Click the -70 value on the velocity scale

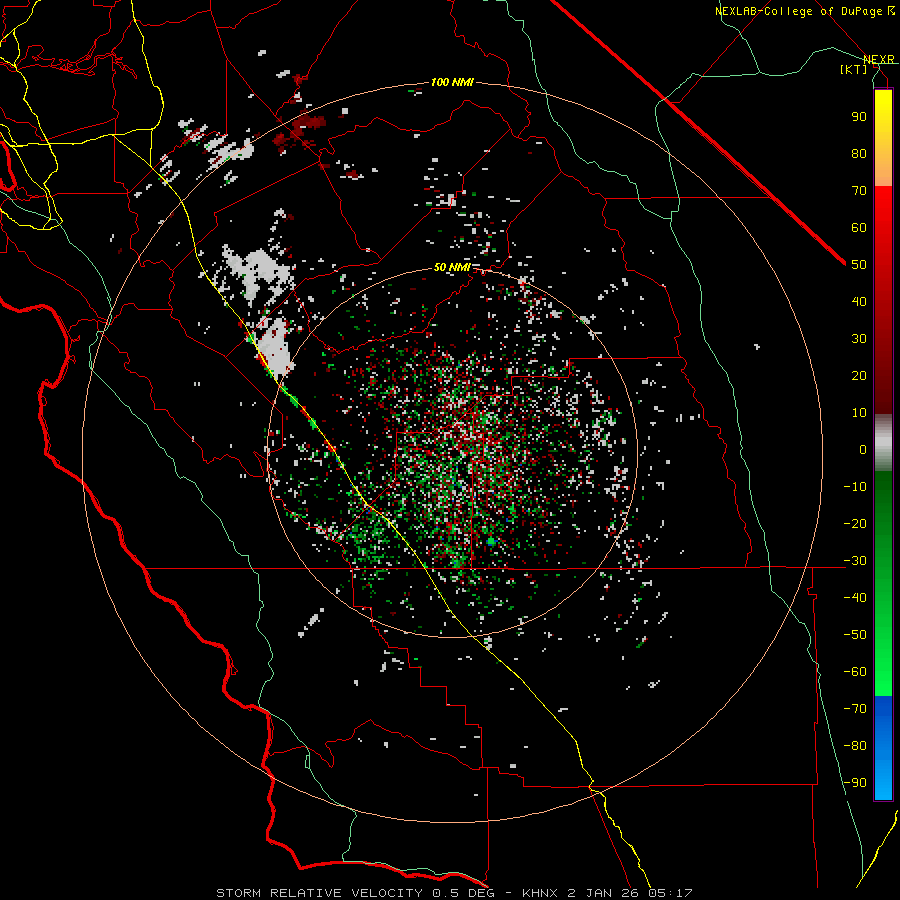point(855,709)
